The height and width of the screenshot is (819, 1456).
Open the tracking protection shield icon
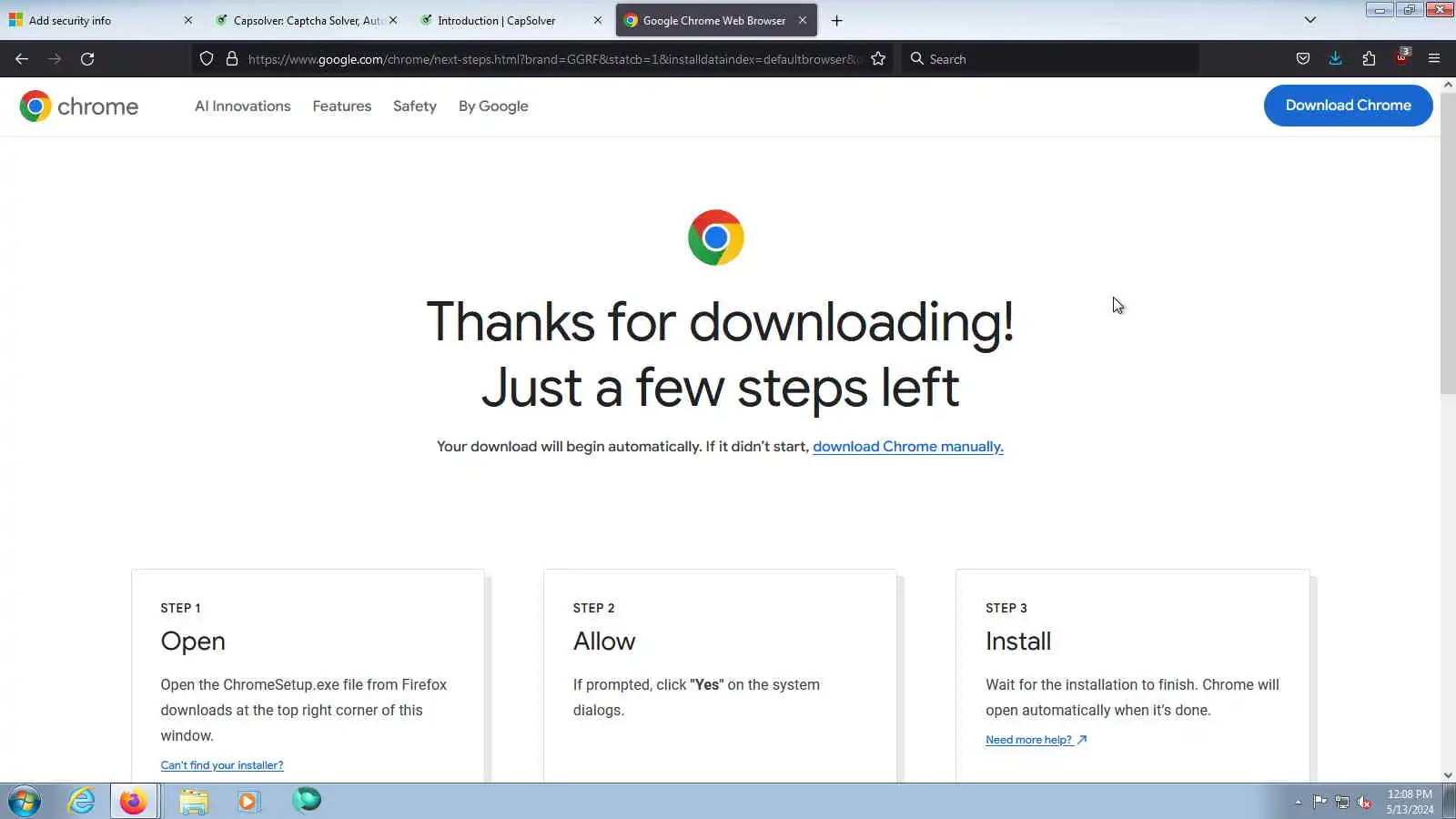(x=207, y=59)
